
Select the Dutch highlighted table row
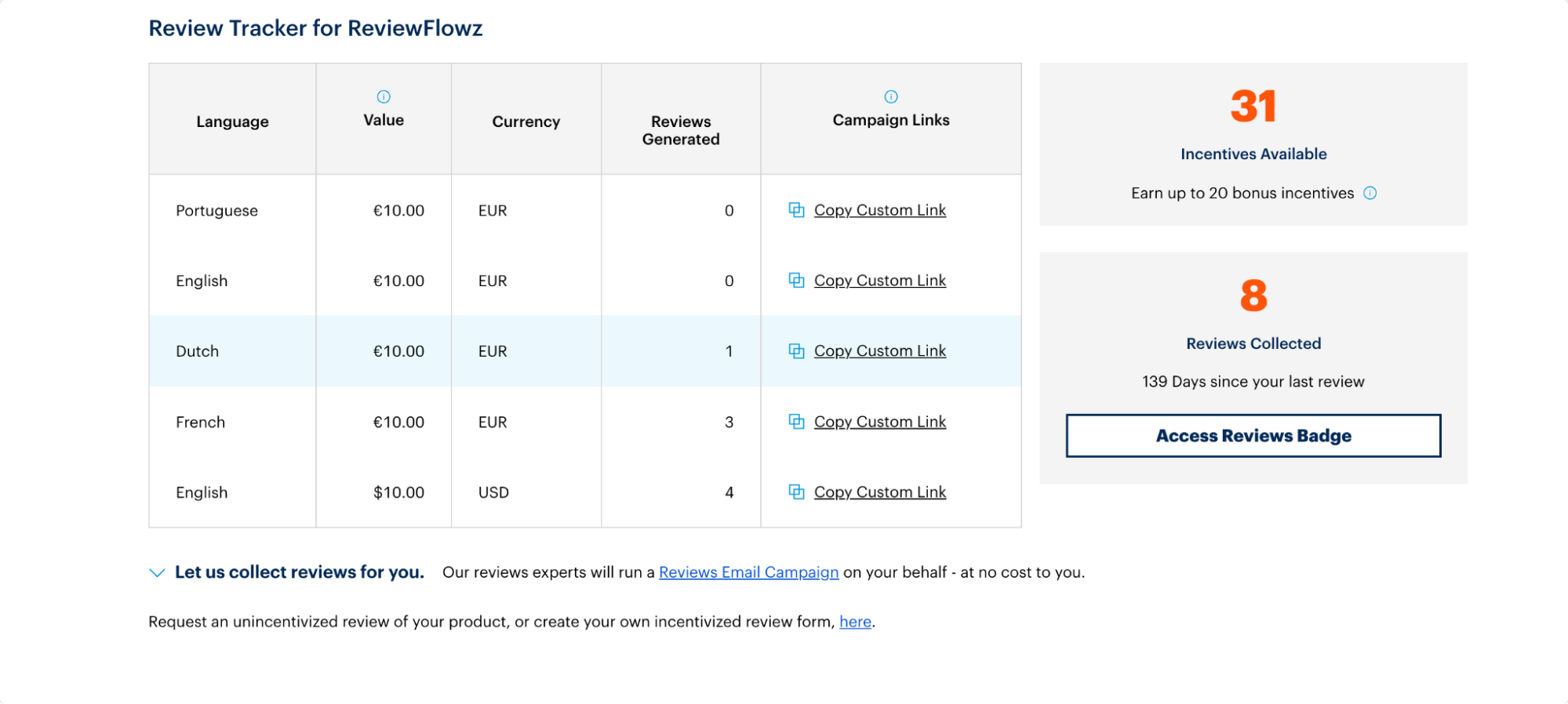tap(585, 351)
